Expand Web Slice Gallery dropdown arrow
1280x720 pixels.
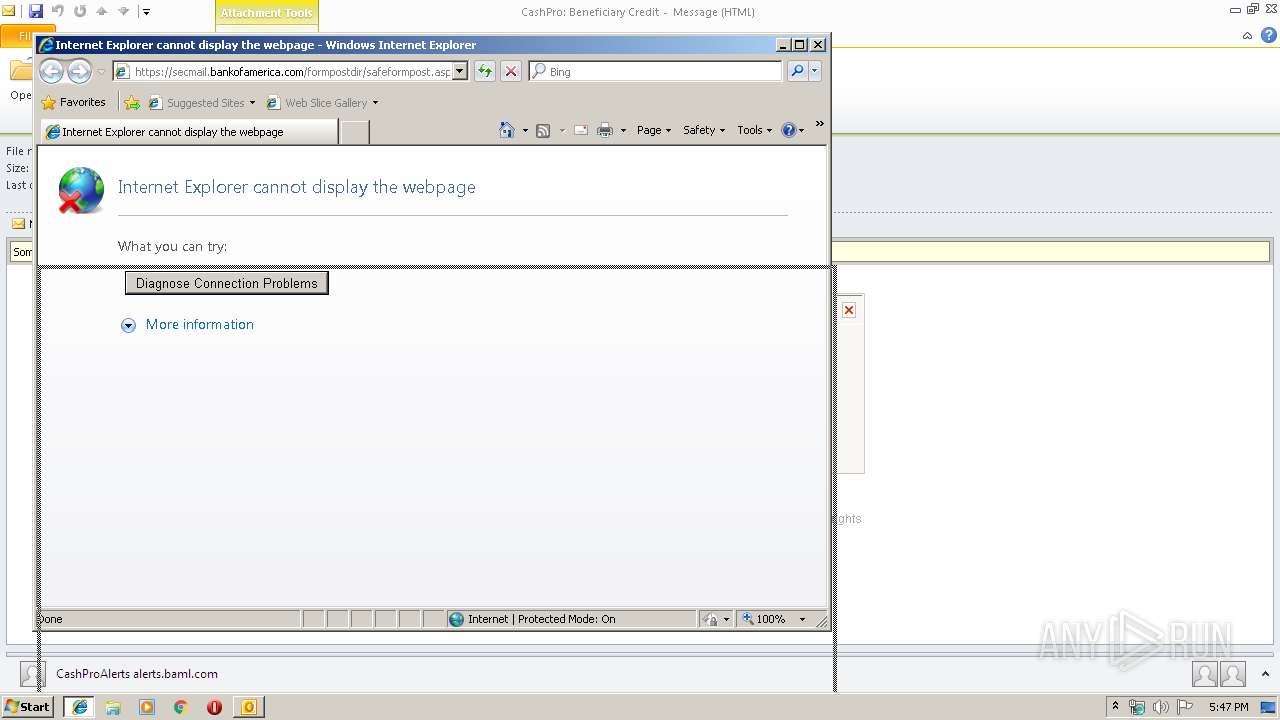click(375, 103)
